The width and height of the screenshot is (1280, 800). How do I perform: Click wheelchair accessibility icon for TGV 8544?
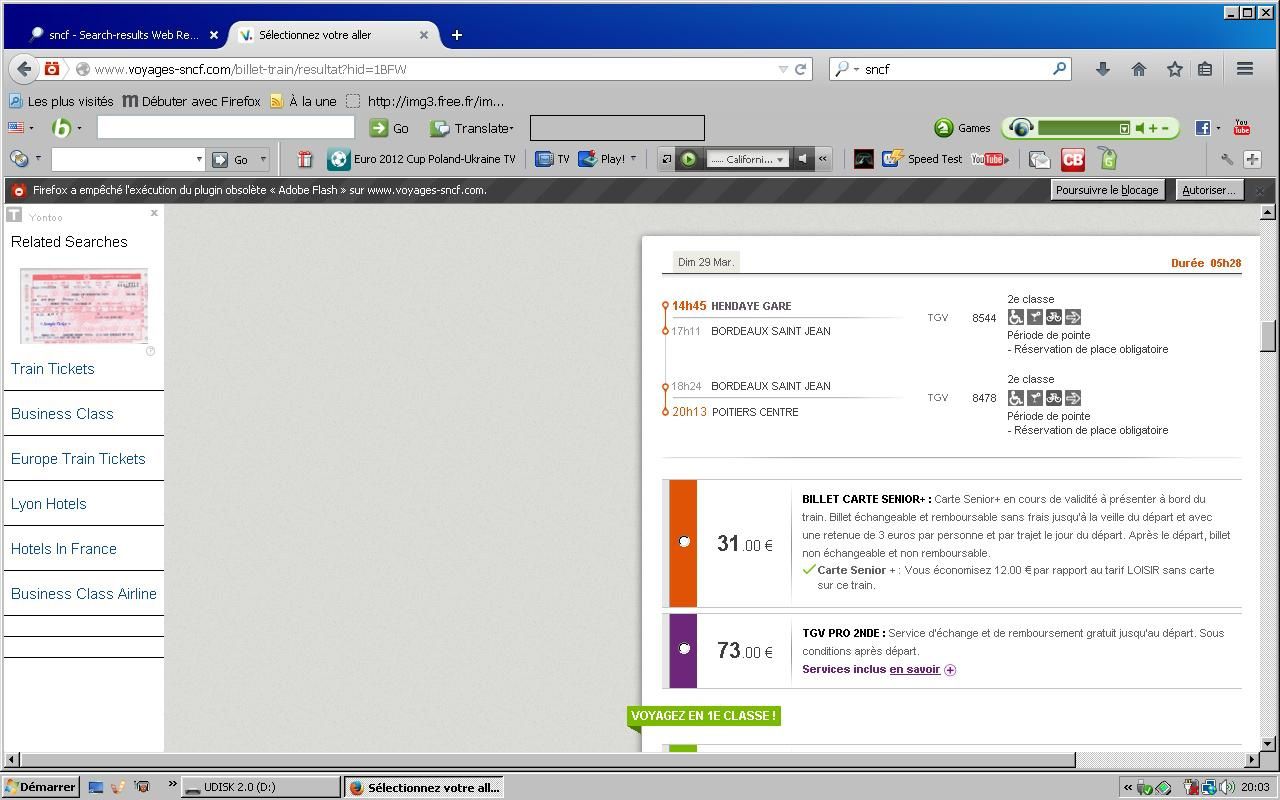tap(1016, 317)
